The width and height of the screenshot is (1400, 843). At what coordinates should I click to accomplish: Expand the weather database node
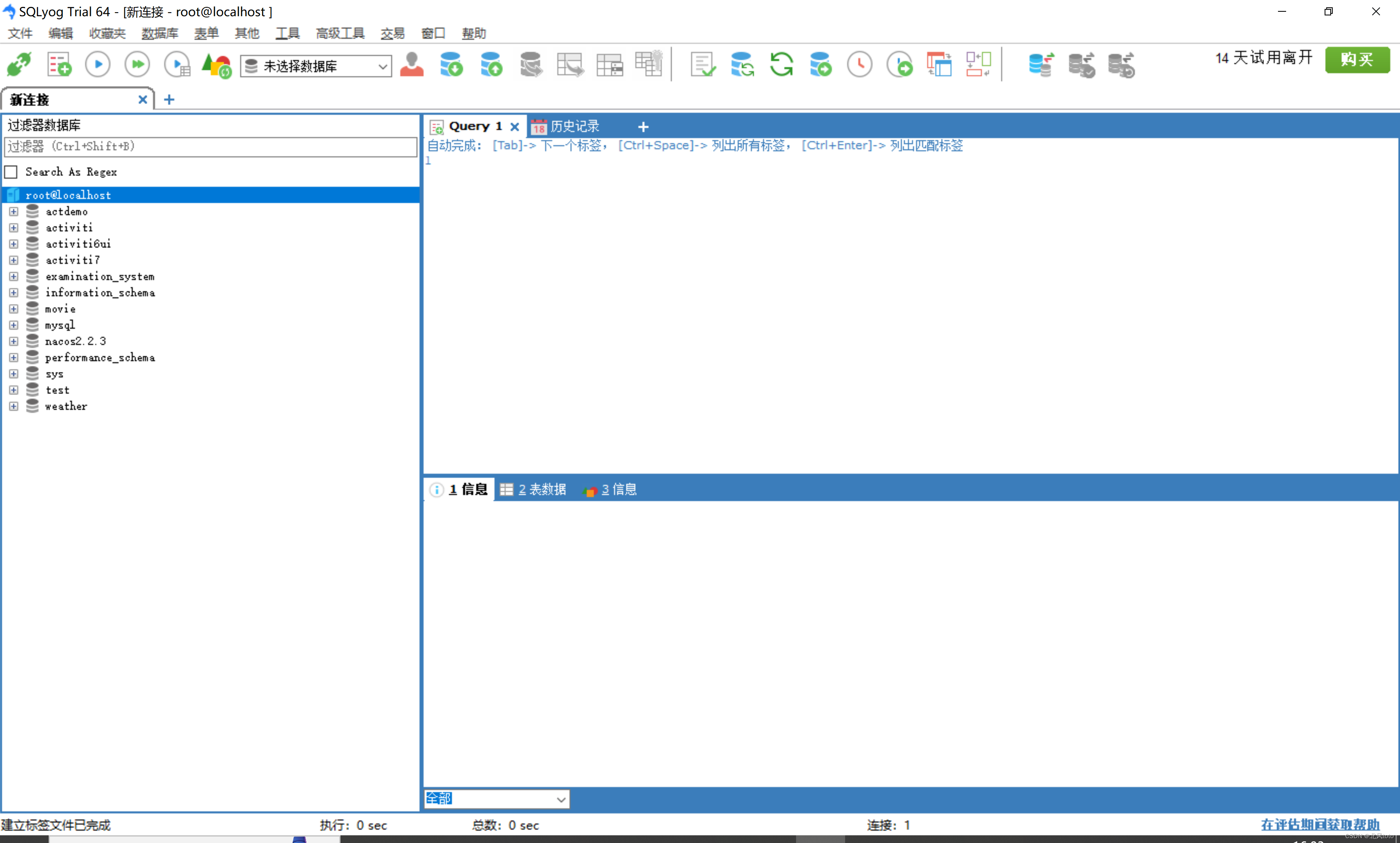pos(14,406)
